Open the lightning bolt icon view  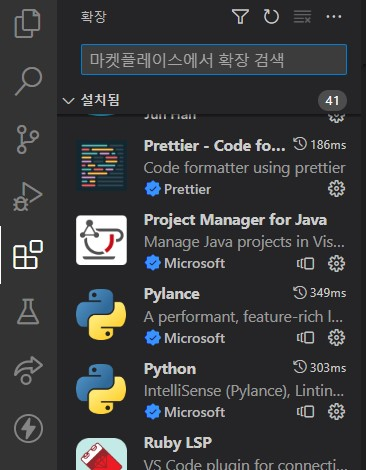coord(28,428)
